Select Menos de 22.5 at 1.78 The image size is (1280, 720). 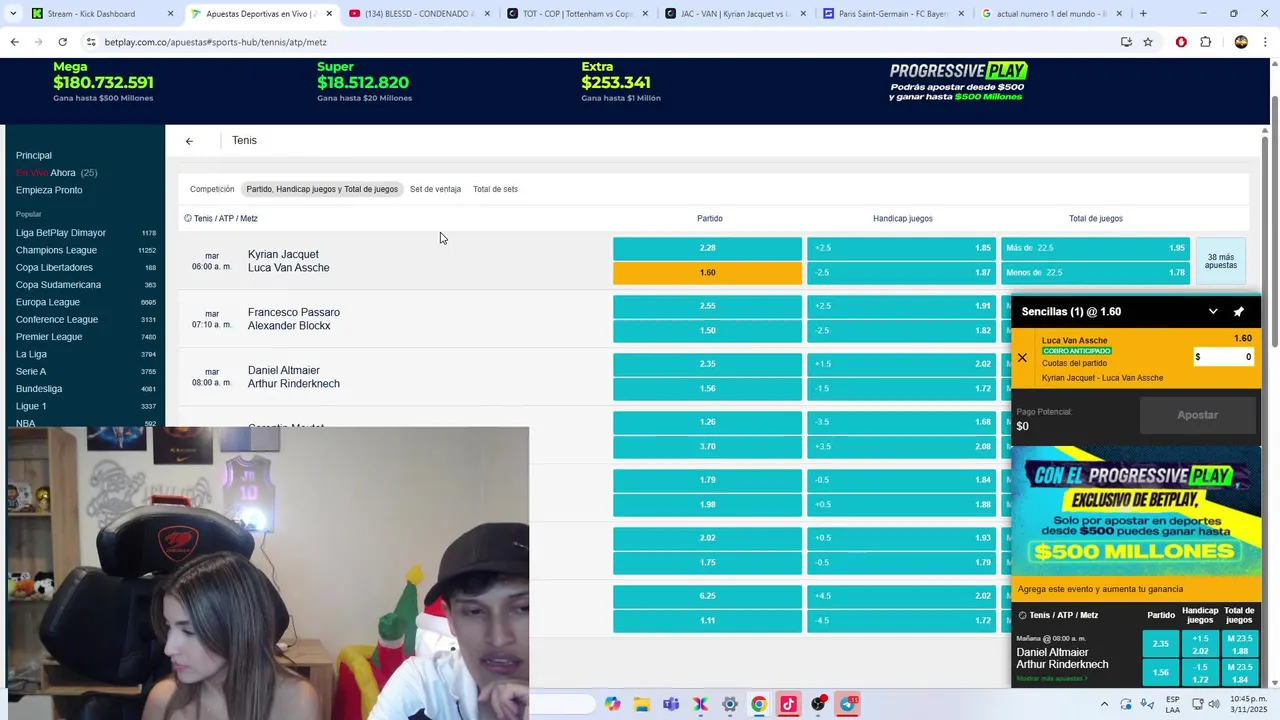(1095, 272)
